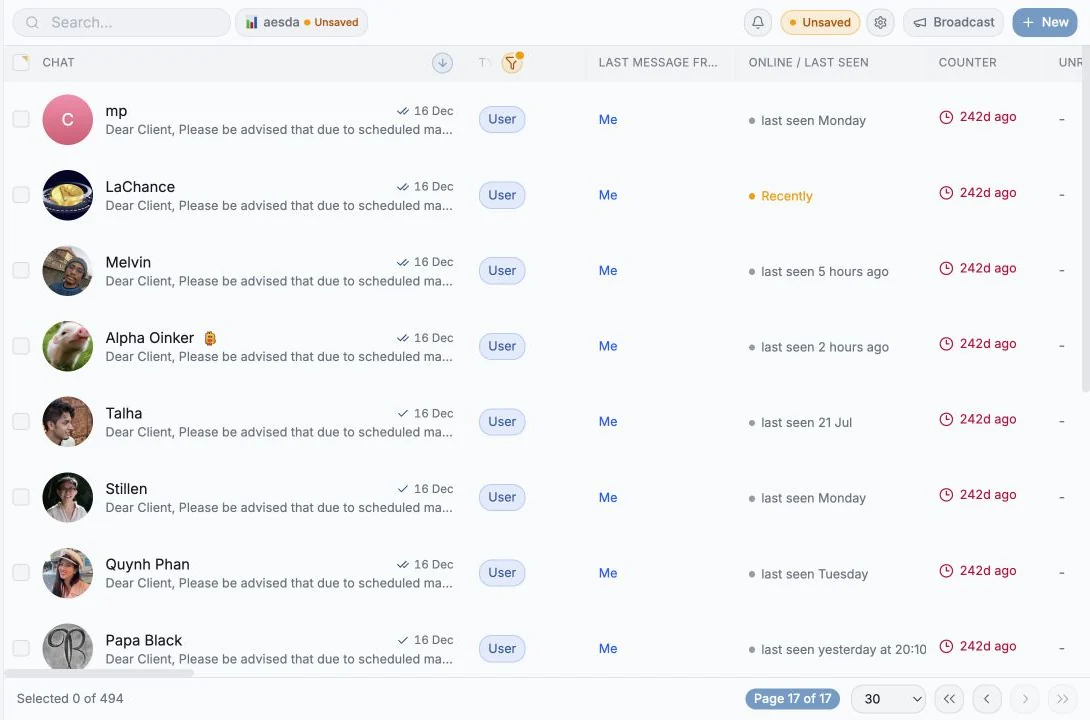The width and height of the screenshot is (1090, 720).
Task: Open LaChance profile avatar
Action: tap(67, 195)
